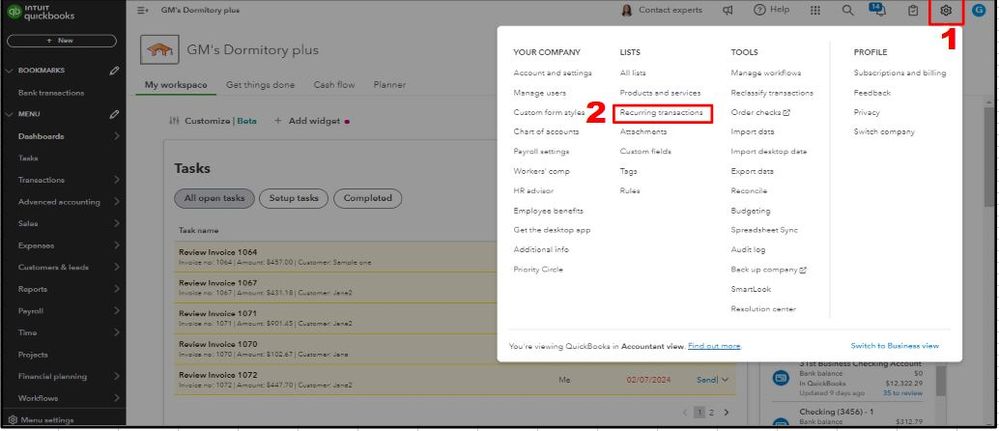Switch to the Cash flow tab
The height and width of the screenshot is (431, 999).
click(x=335, y=85)
